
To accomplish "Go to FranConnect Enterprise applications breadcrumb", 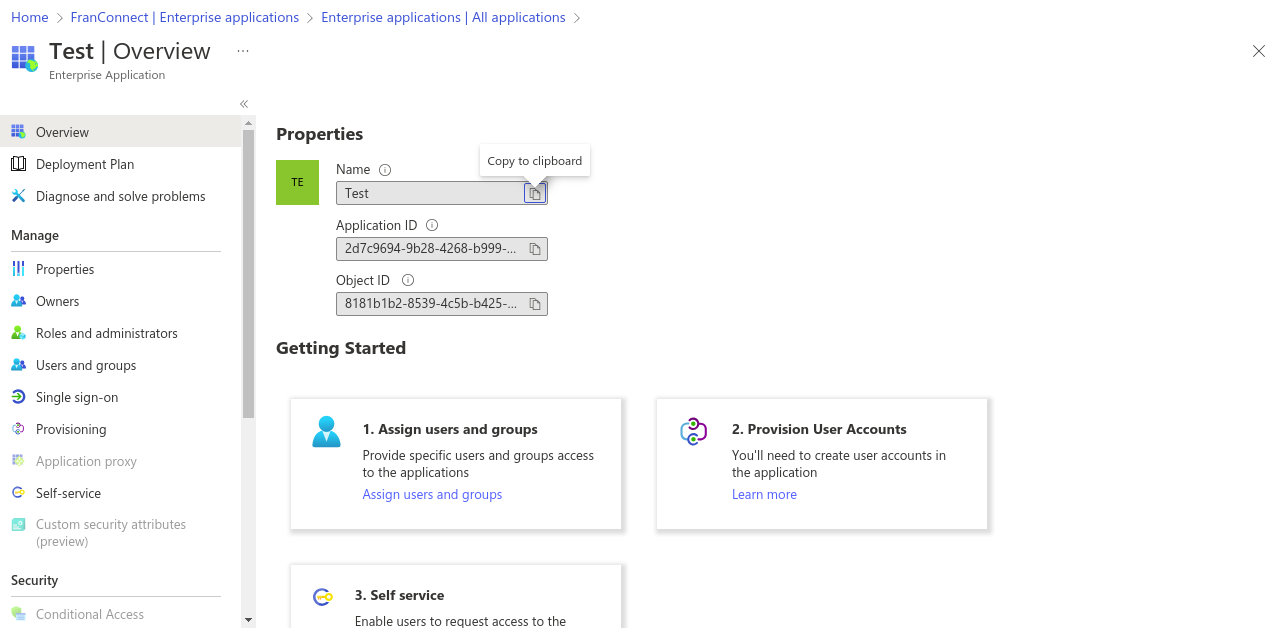I will 185,17.
